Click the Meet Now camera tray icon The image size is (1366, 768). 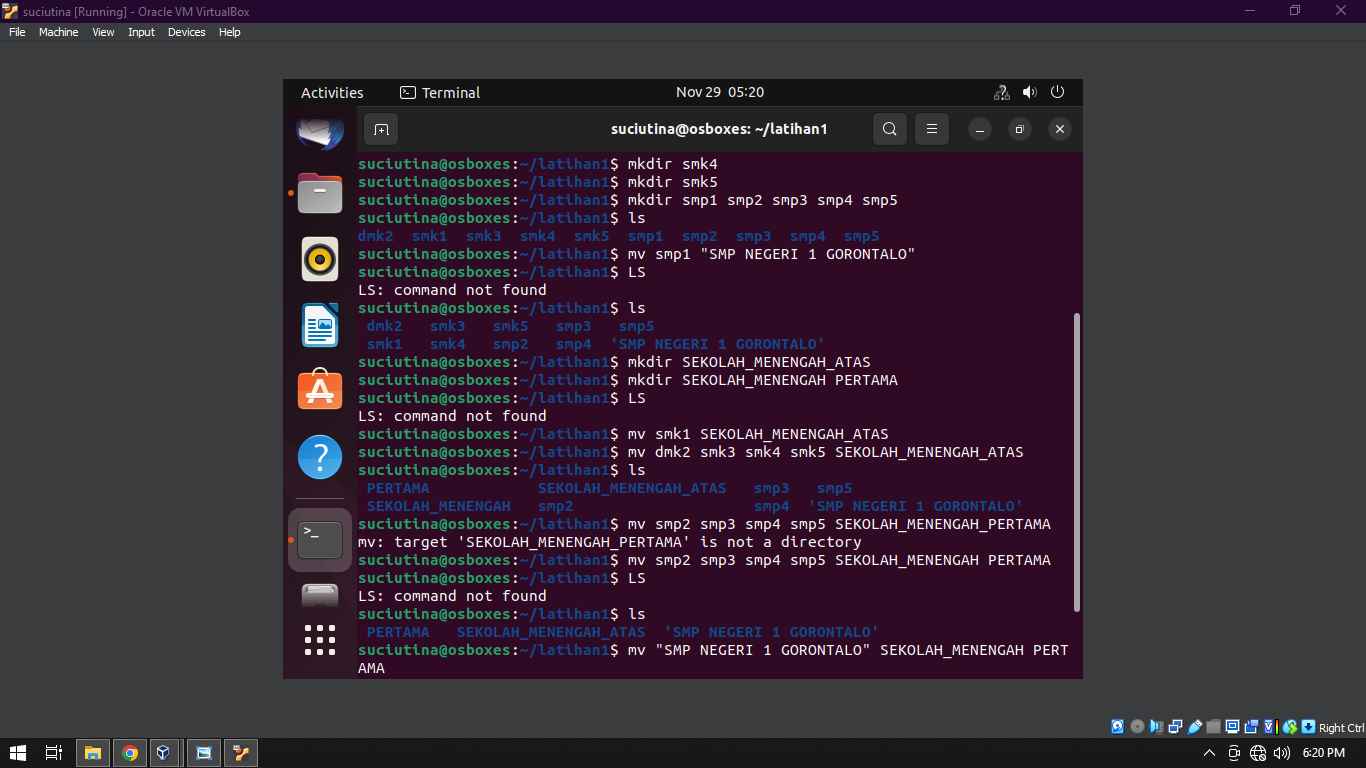coord(1234,753)
